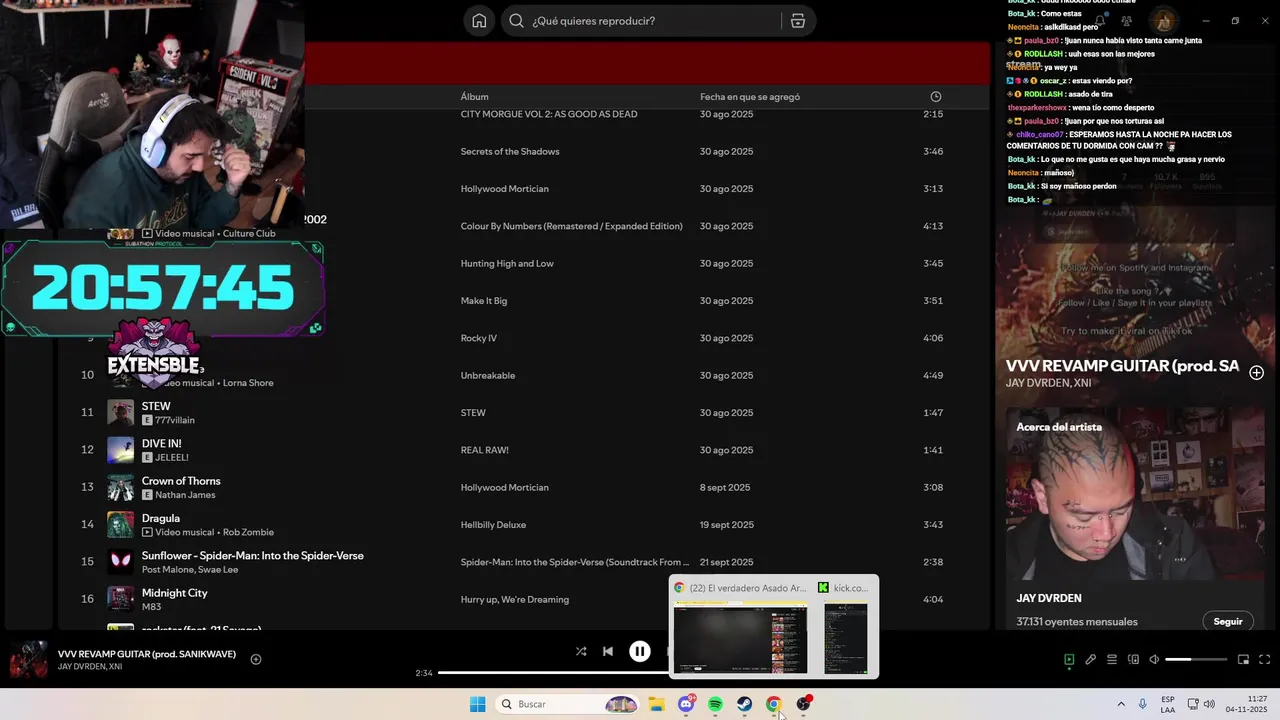Click the magnifying glass in Spotify search

click(x=516, y=21)
